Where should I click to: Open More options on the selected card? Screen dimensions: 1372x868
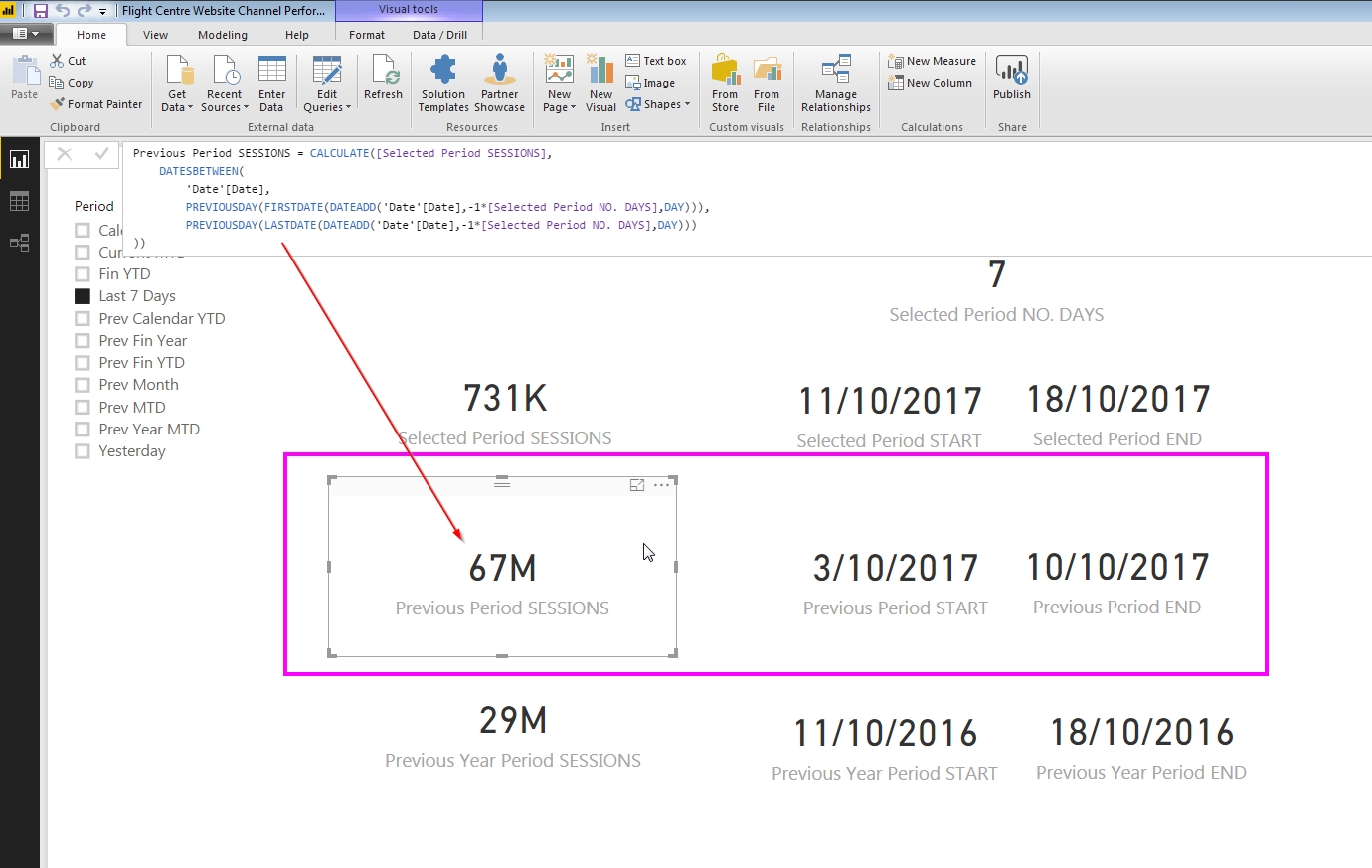click(x=662, y=485)
